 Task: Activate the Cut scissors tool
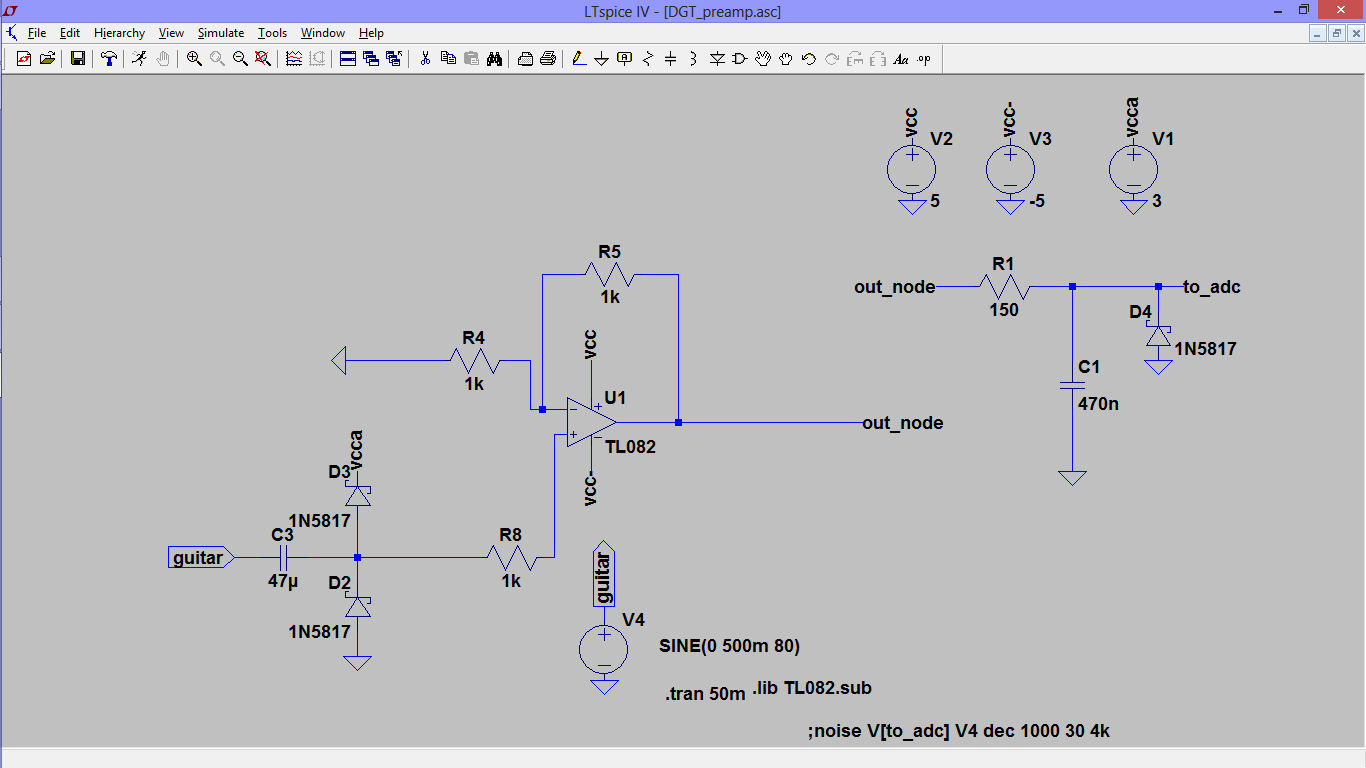425,59
